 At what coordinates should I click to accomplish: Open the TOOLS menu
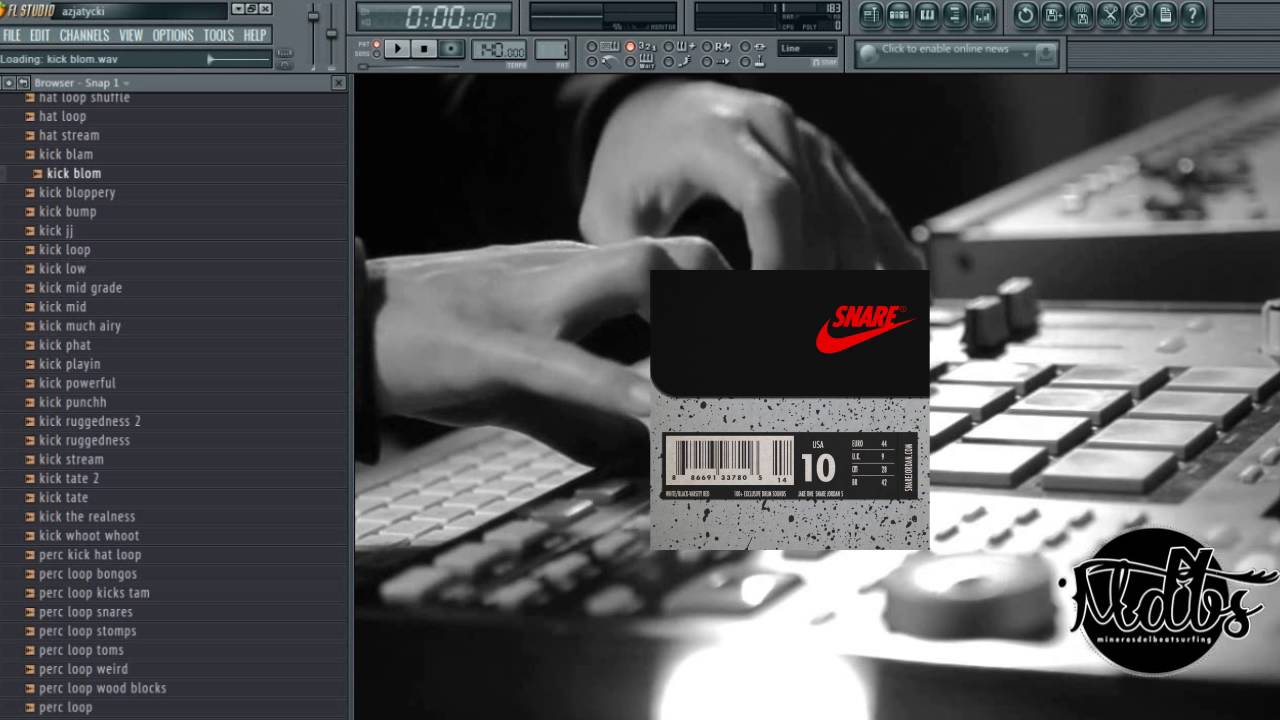point(219,35)
